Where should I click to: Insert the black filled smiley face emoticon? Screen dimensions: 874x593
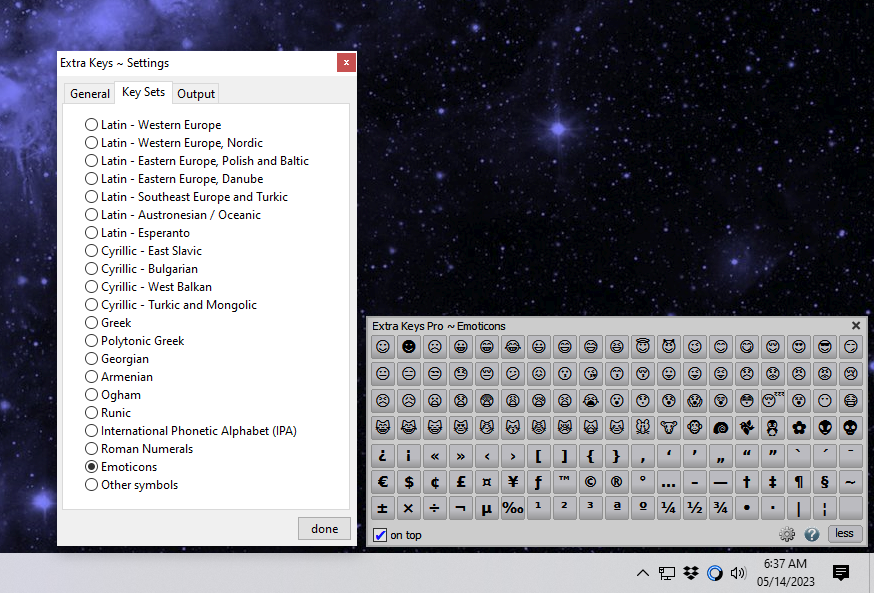409,347
